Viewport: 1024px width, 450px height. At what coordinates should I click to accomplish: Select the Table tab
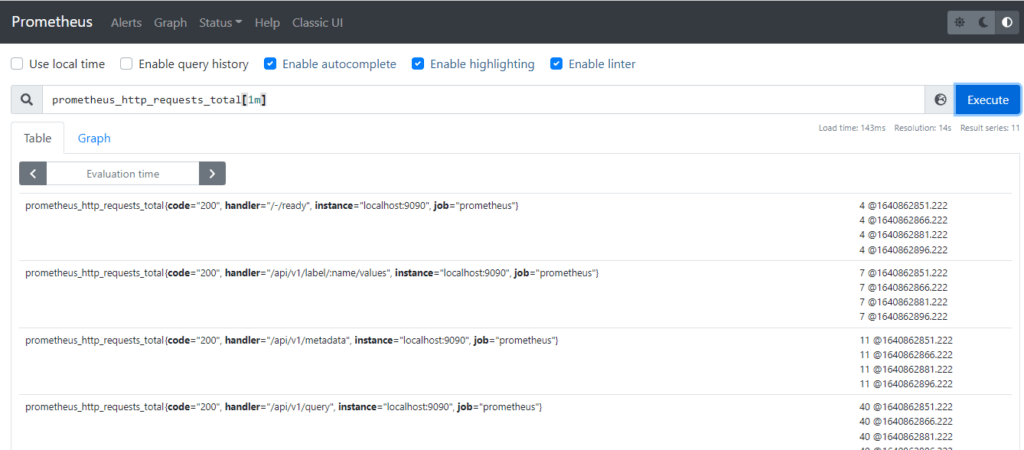tap(37, 138)
